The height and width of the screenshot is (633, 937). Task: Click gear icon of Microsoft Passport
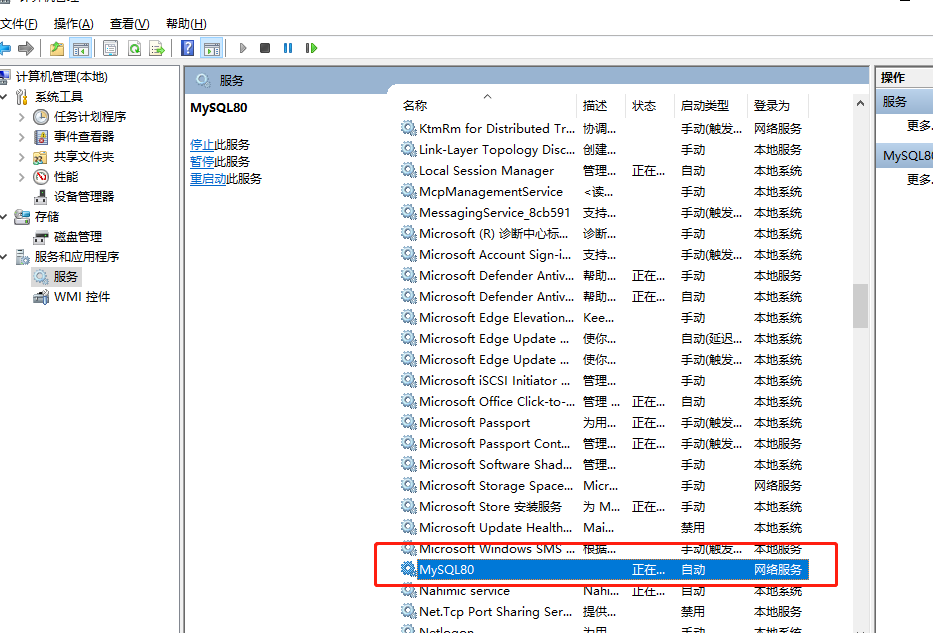point(408,423)
